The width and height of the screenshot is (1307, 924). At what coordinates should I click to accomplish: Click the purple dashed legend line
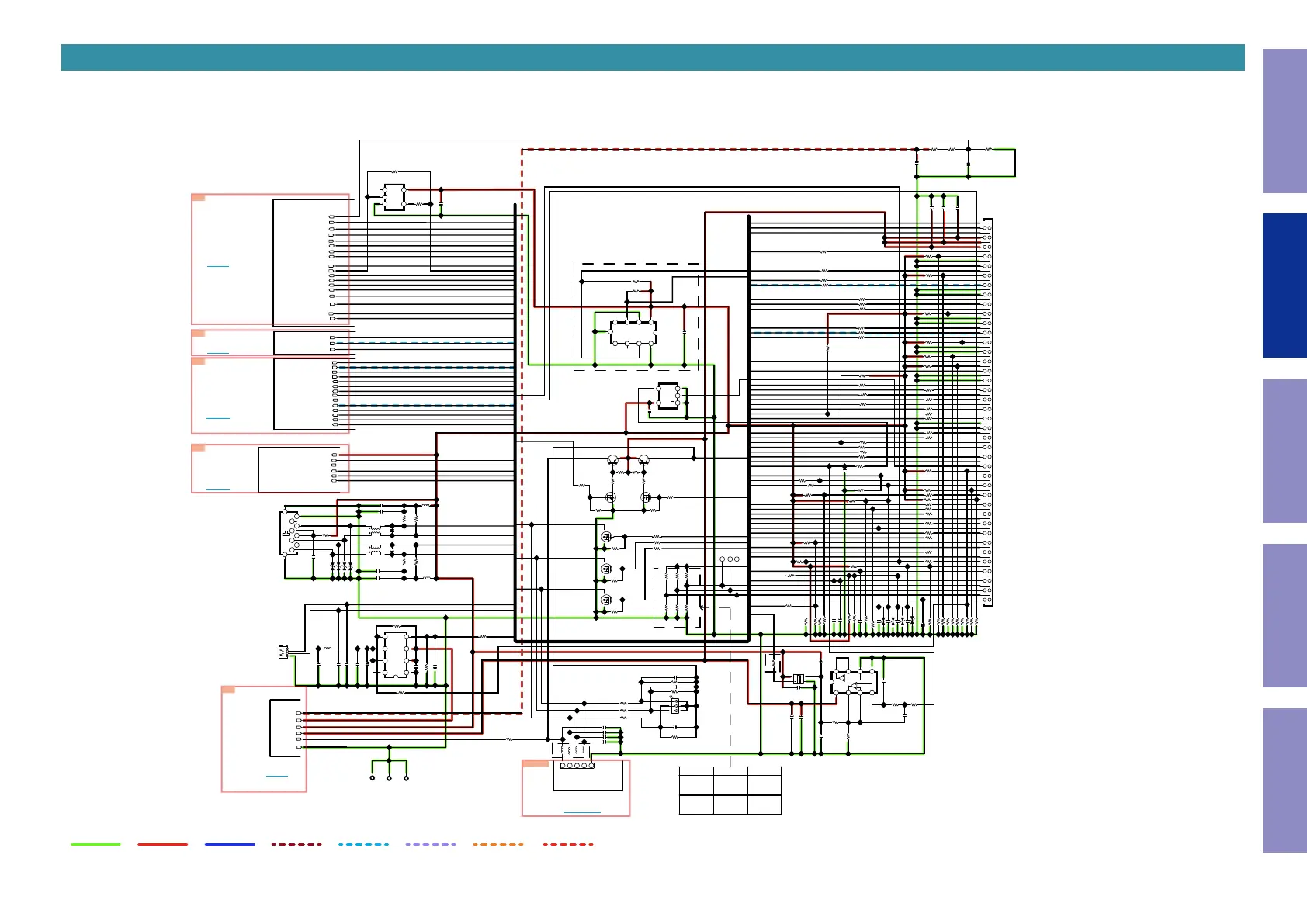point(431,844)
